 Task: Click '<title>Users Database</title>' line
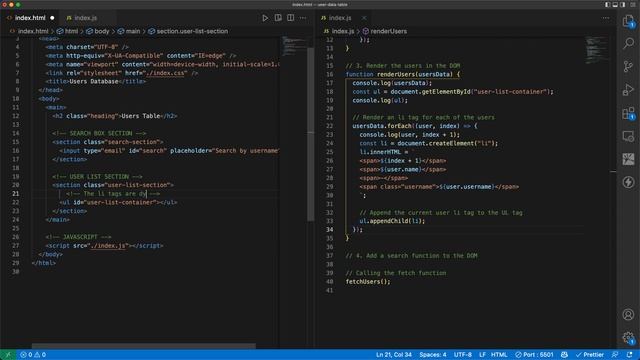(96, 82)
